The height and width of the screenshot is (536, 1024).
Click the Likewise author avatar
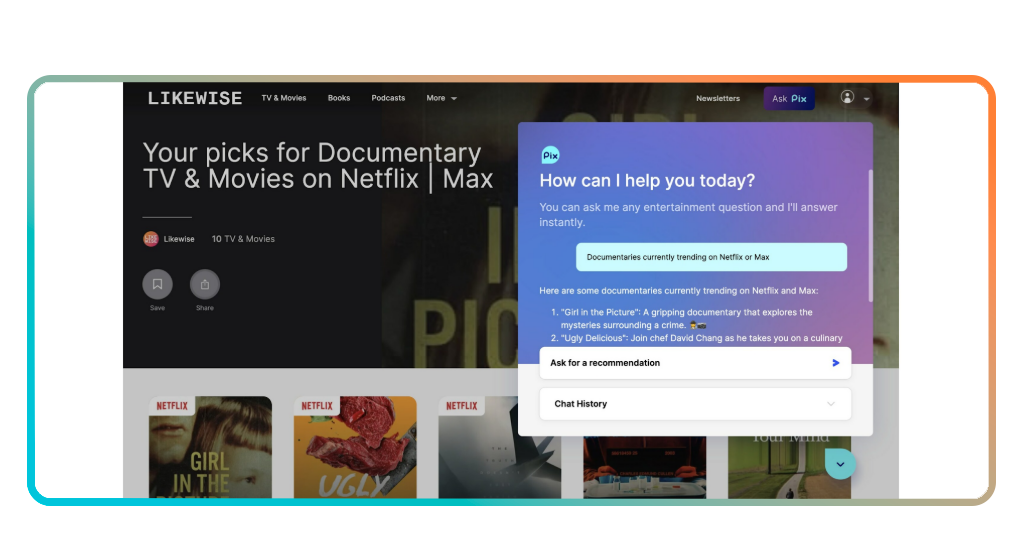(x=151, y=239)
